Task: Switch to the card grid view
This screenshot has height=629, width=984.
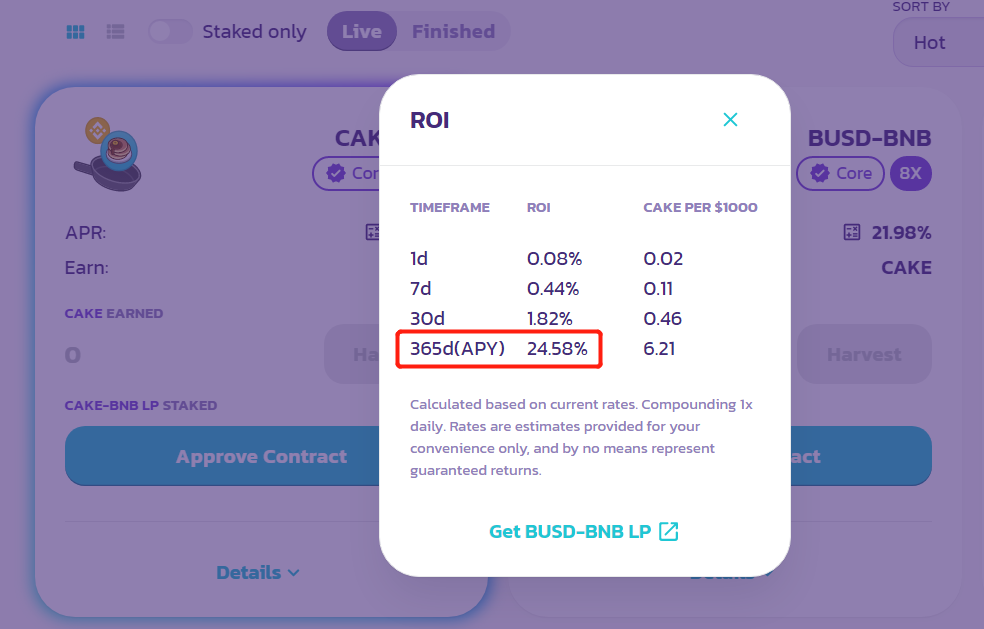Action: [75, 32]
